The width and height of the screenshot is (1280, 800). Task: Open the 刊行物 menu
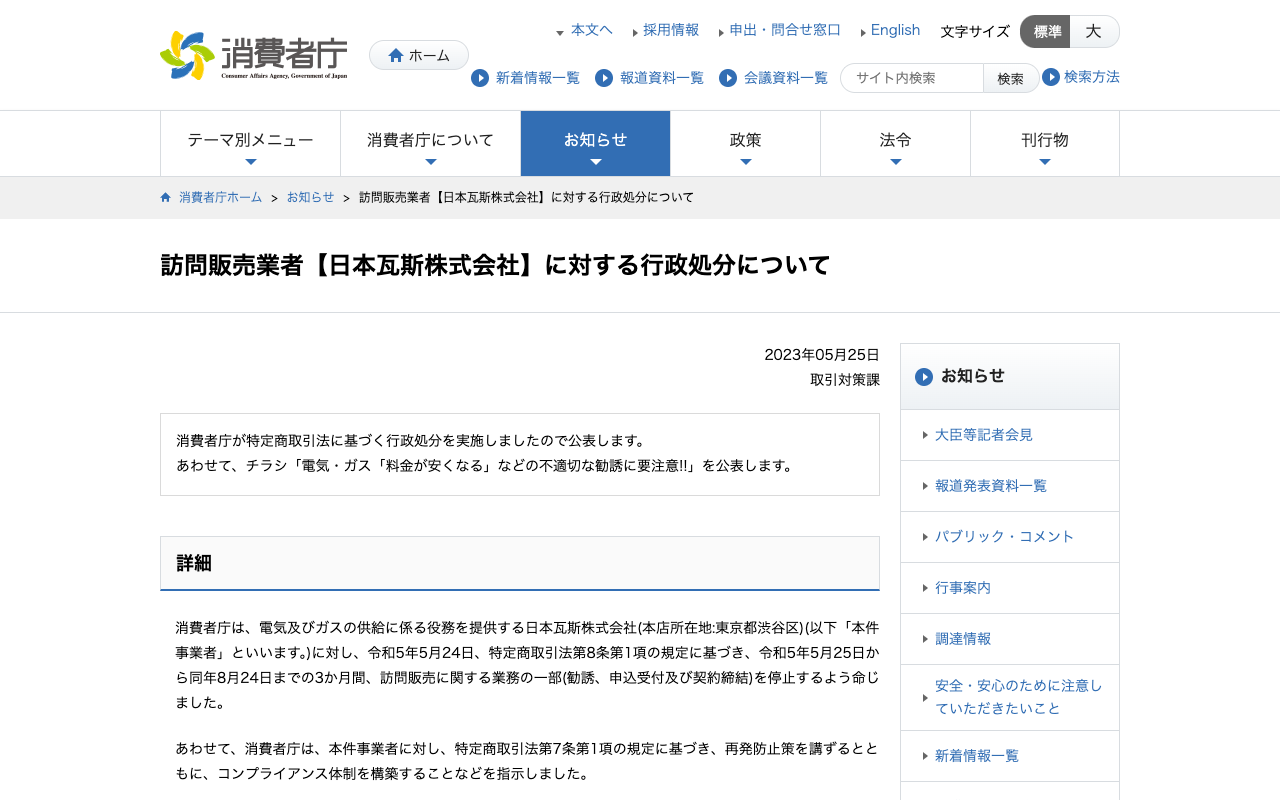[1045, 144]
